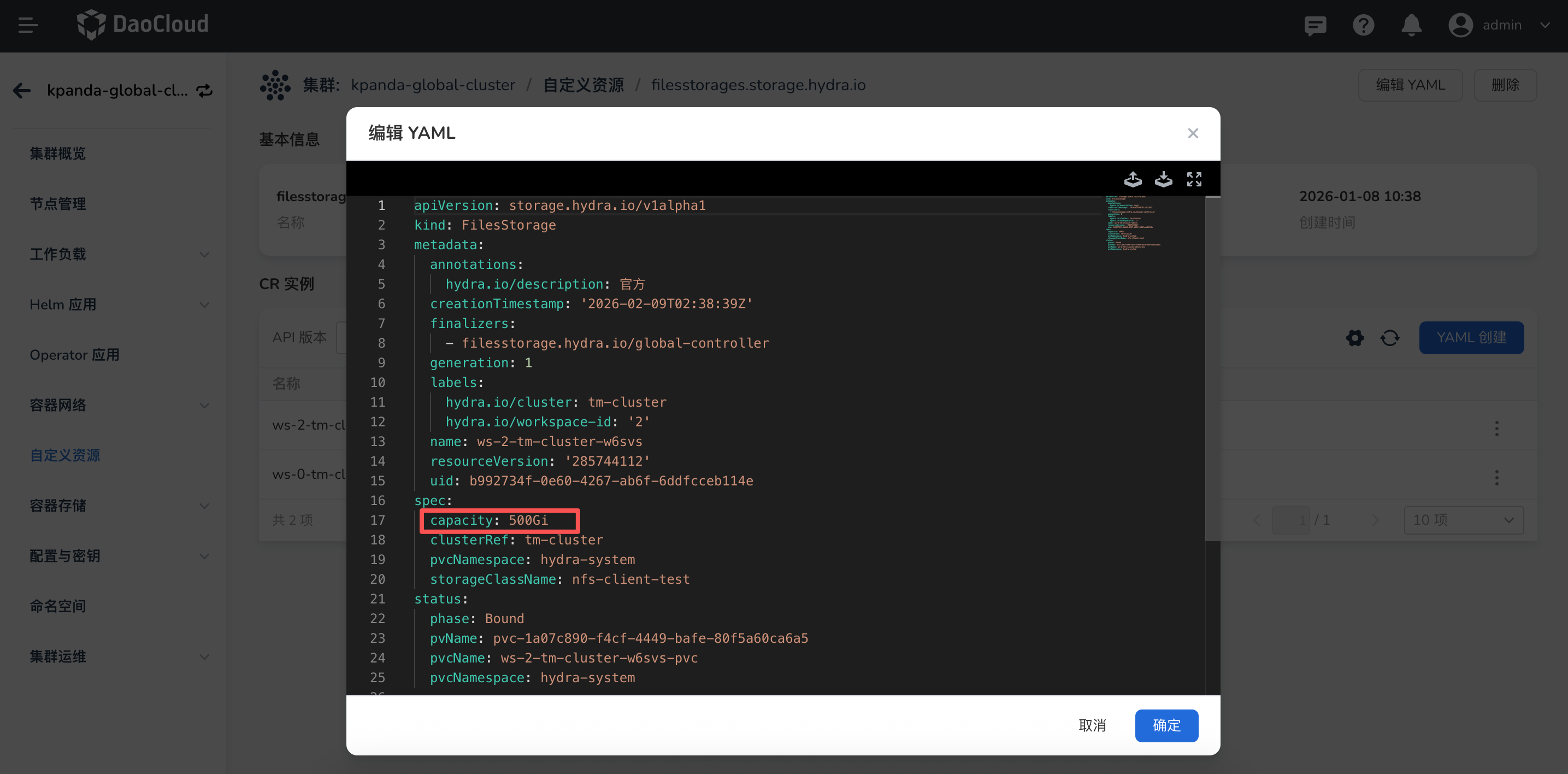Open the hamburger navigation menu
The width and height of the screenshot is (1568, 774).
(28, 25)
